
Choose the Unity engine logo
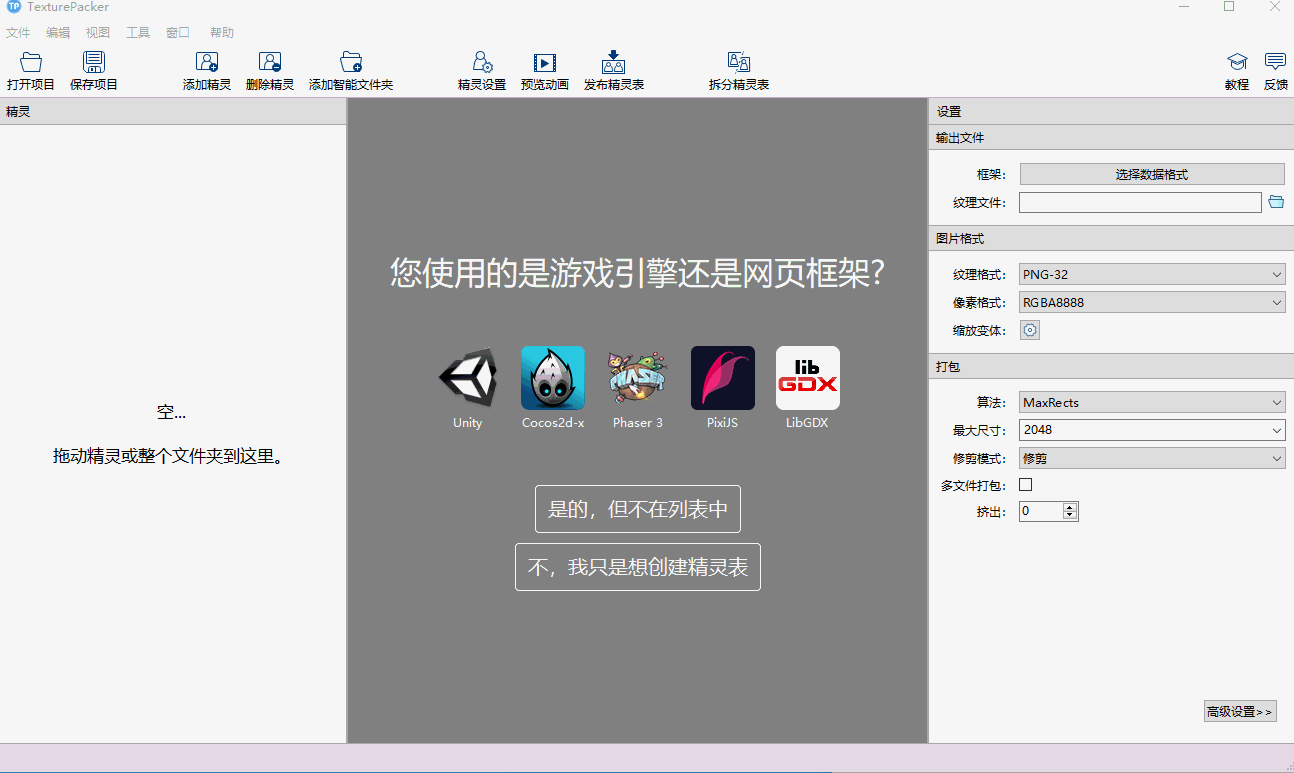pos(467,378)
